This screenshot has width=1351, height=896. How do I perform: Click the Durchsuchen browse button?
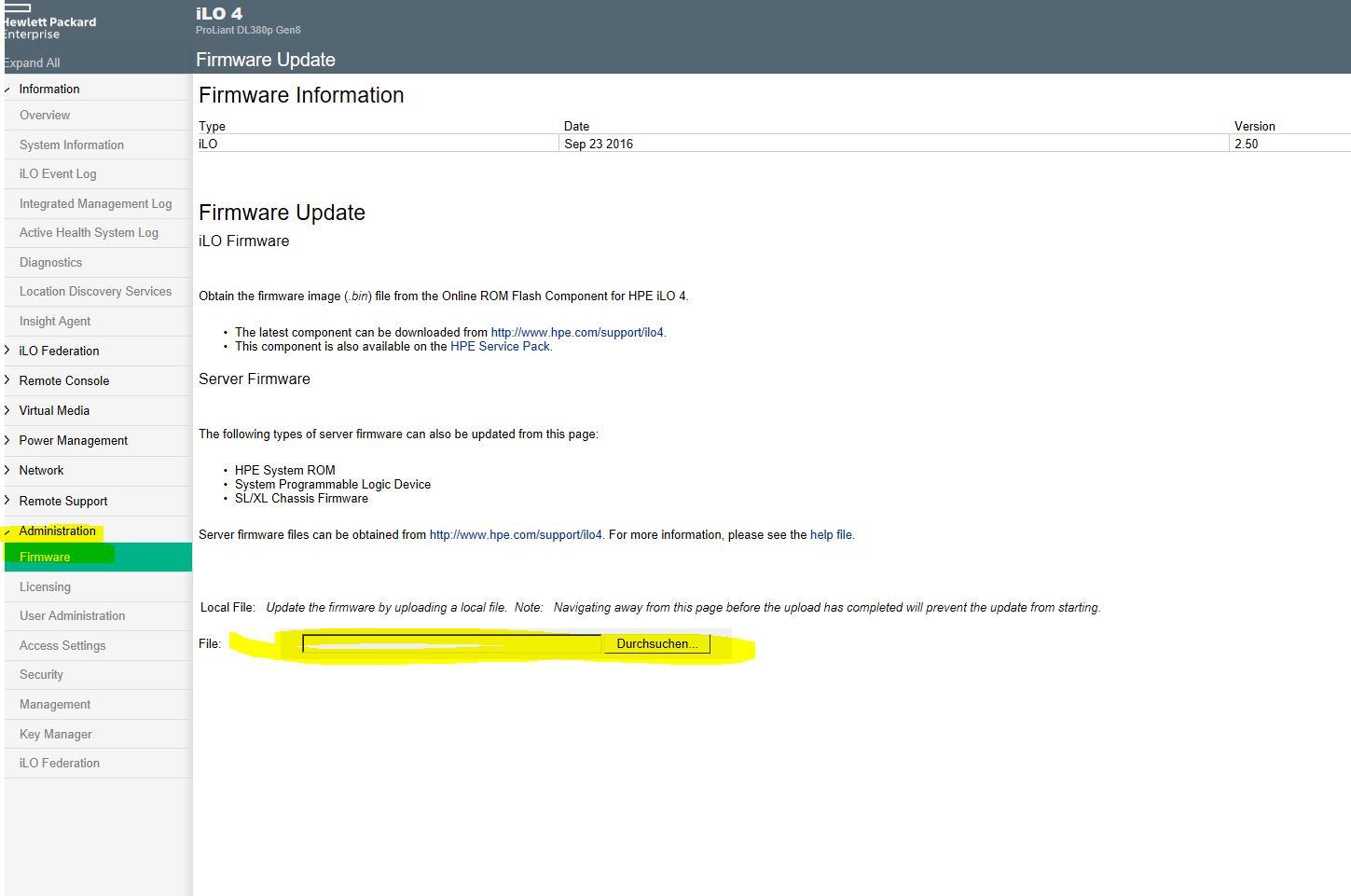(x=656, y=643)
